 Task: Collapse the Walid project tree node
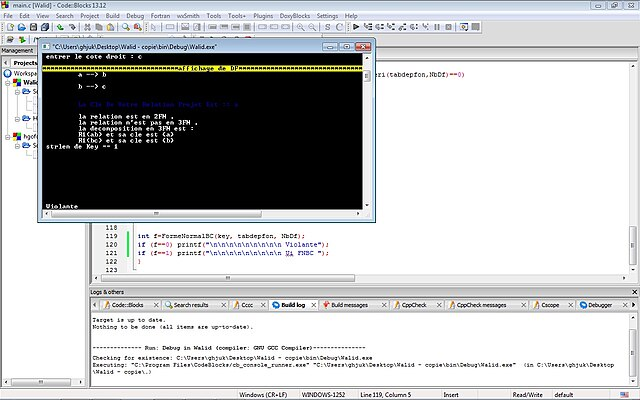[6, 84]
